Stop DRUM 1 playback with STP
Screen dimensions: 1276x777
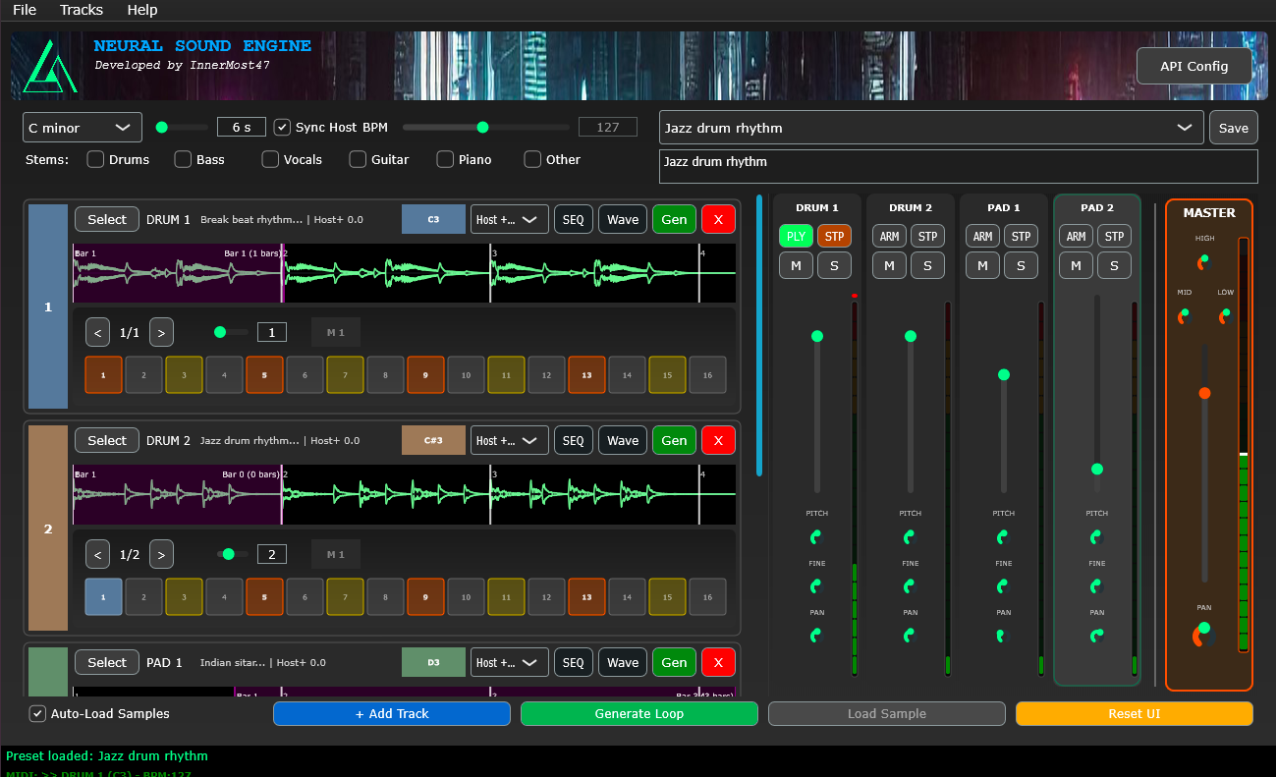click(834, 237)
